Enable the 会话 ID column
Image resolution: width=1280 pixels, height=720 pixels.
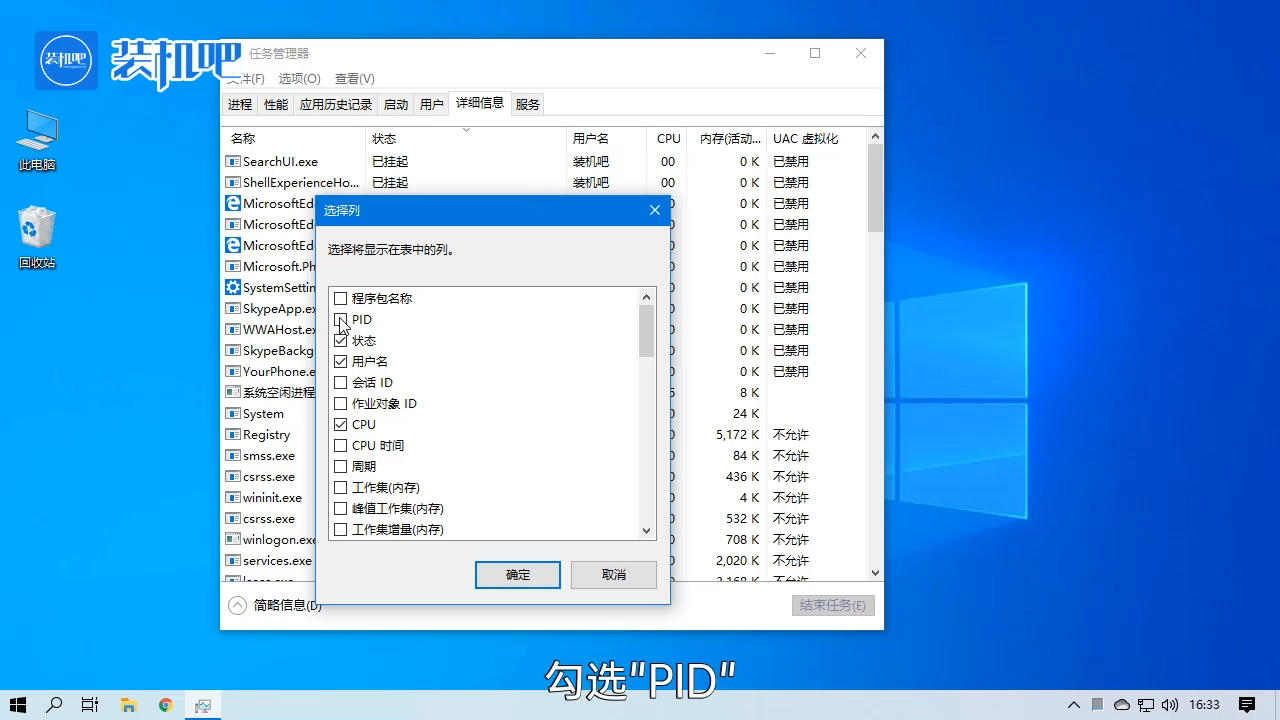pyautogui.click(x=340, y=382)
